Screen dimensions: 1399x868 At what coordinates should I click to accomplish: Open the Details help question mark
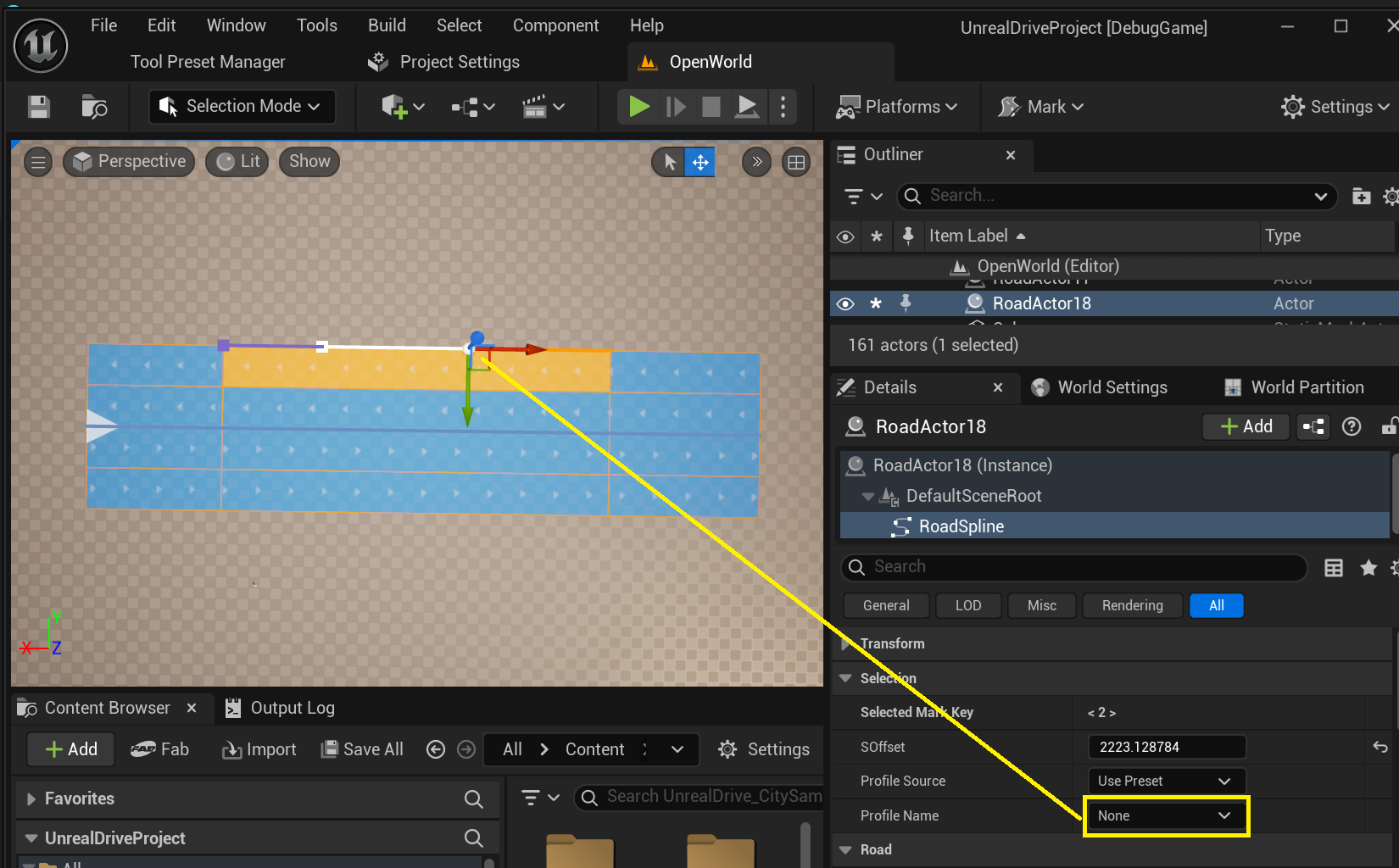point(1352,426)
